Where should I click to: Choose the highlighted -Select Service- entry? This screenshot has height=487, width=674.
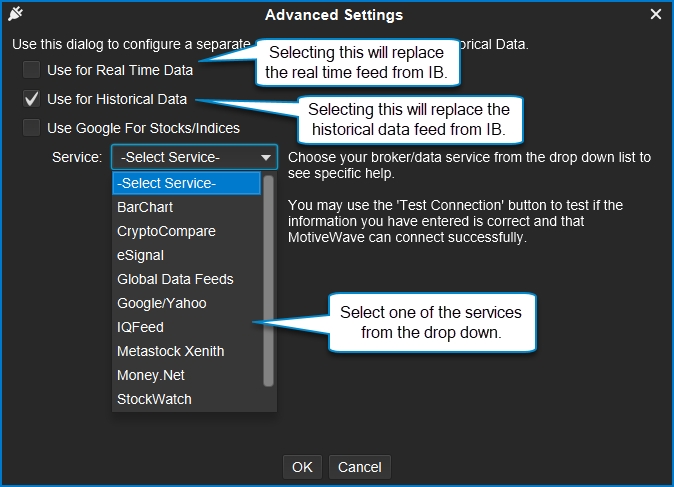coord(187,183)
